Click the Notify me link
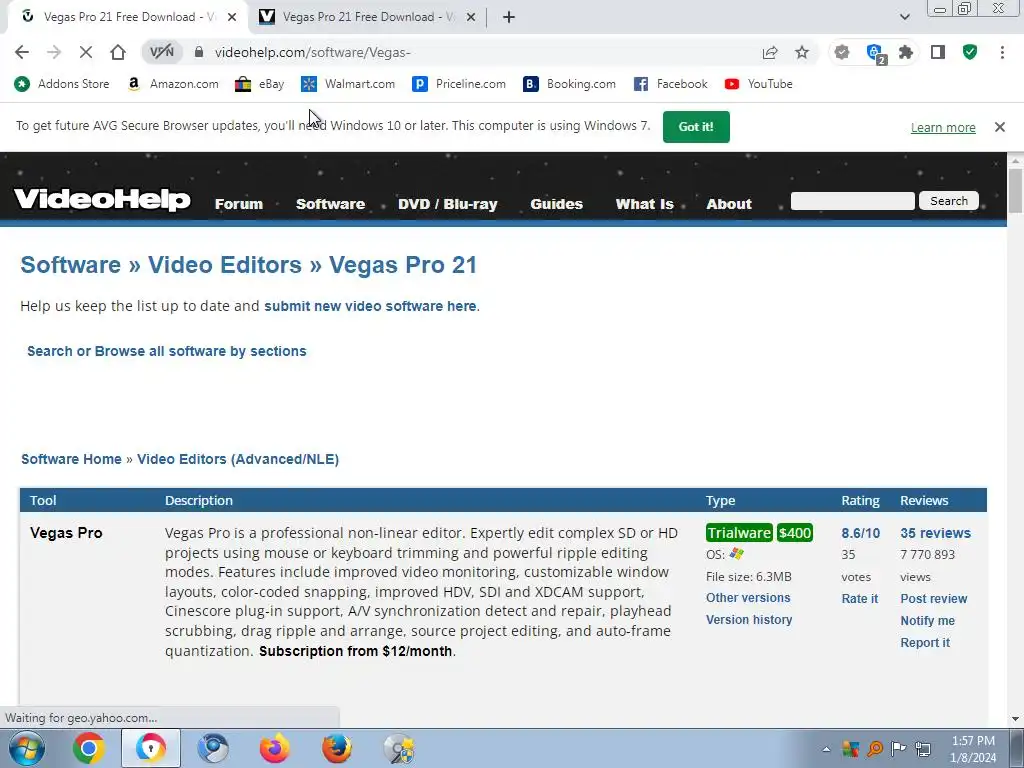This screenshot has height=768, width=1024. 927,620
